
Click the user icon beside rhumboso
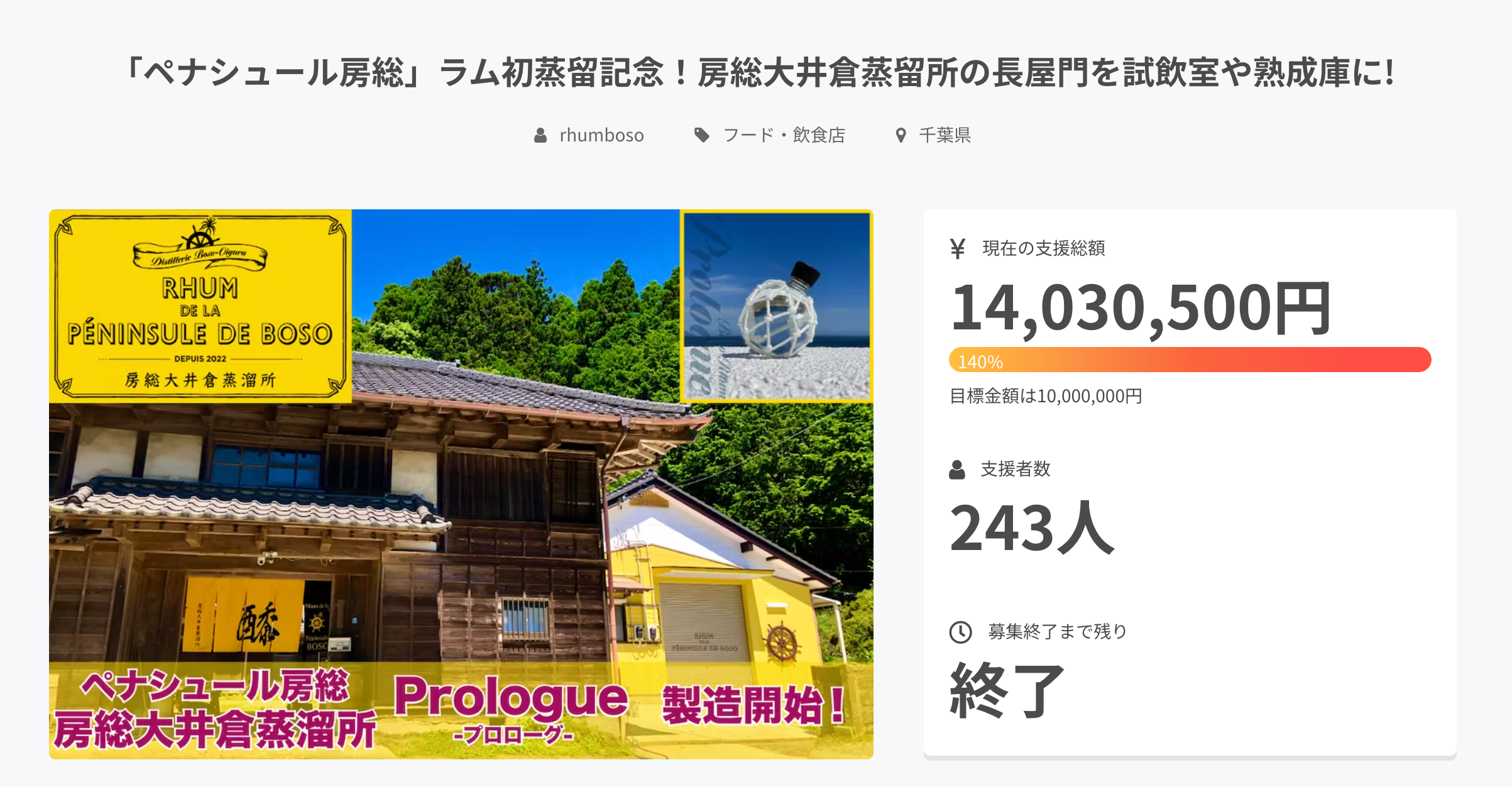(540, 135)
